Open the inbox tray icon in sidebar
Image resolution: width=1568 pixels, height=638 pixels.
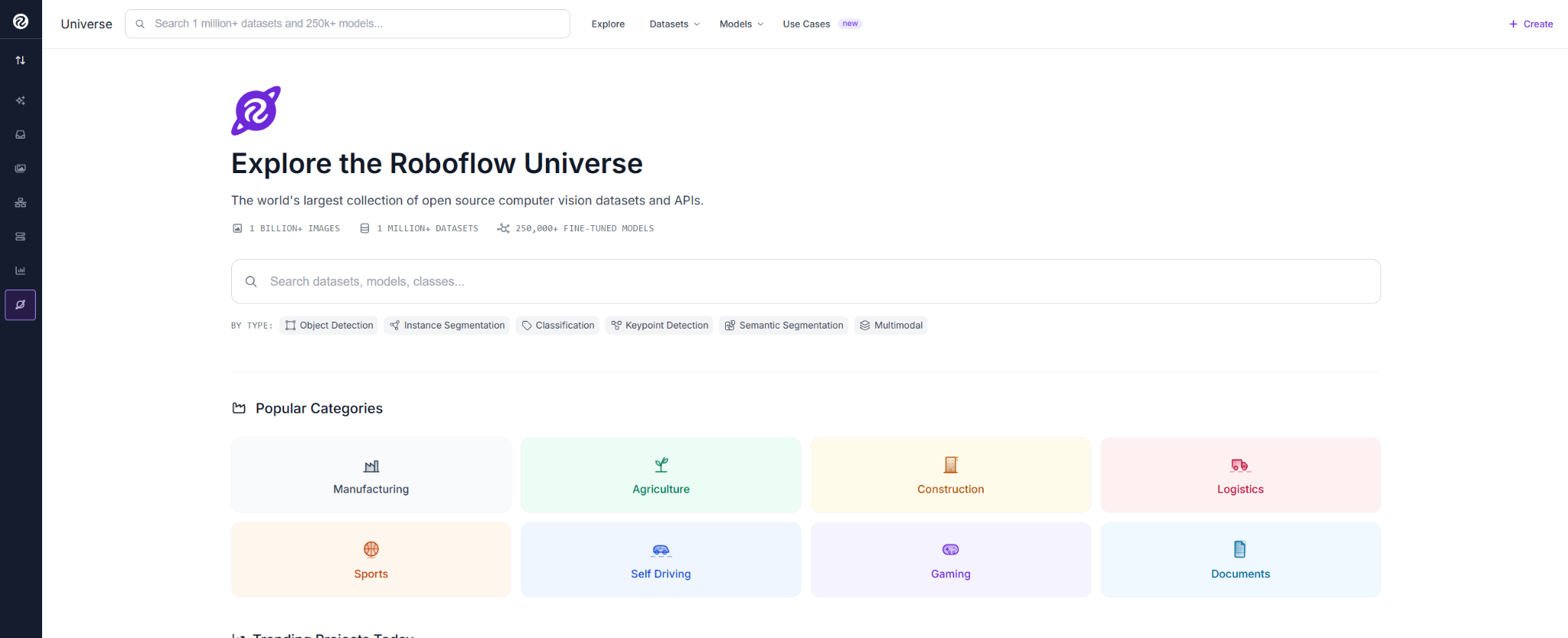click(x=21, y=135)
